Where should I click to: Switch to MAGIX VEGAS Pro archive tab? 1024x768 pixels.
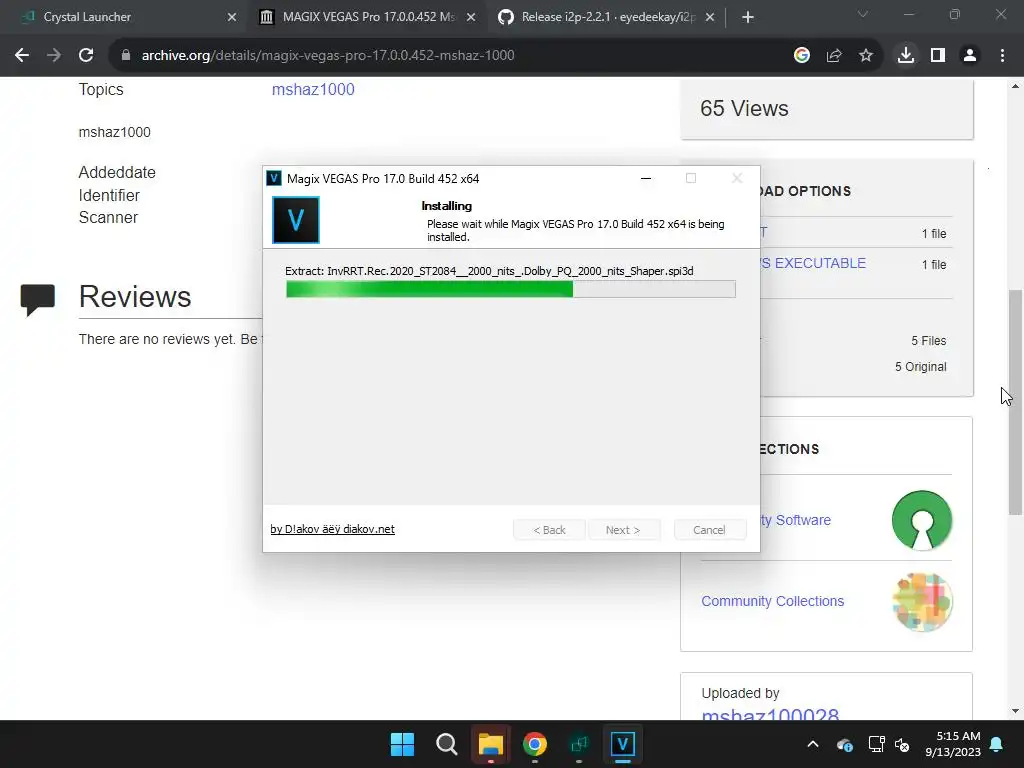368,17
